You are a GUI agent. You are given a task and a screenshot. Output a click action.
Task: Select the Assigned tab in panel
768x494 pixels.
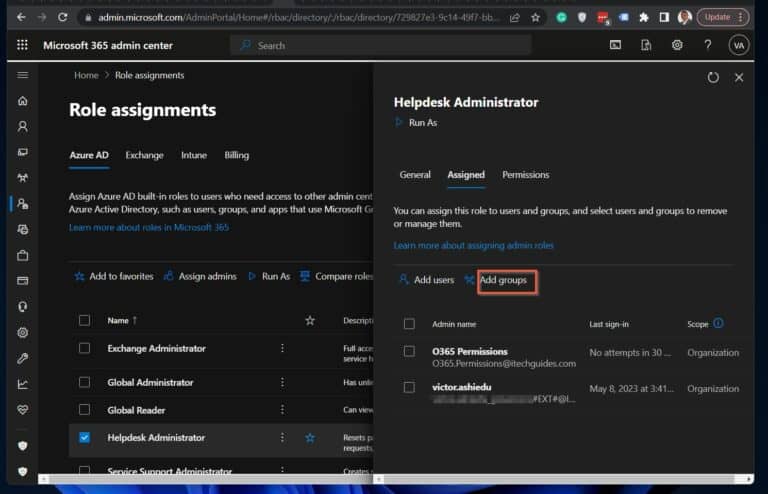pyautogui.click(x=466, y=175)
